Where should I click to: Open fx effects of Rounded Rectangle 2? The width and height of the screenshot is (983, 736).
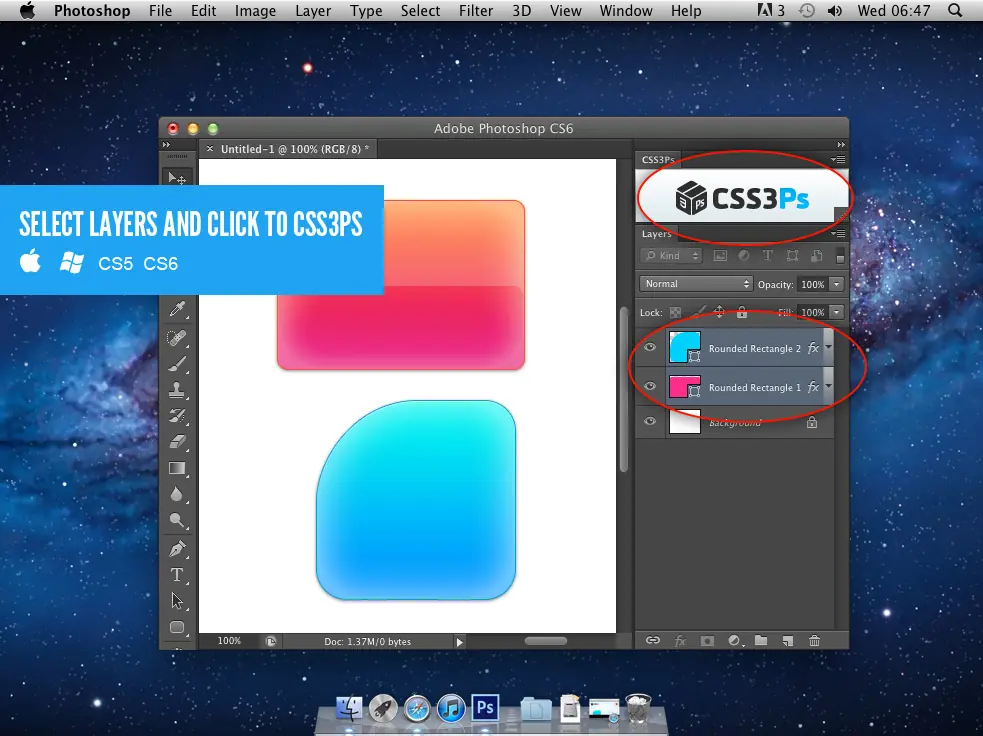pos(813,348)
